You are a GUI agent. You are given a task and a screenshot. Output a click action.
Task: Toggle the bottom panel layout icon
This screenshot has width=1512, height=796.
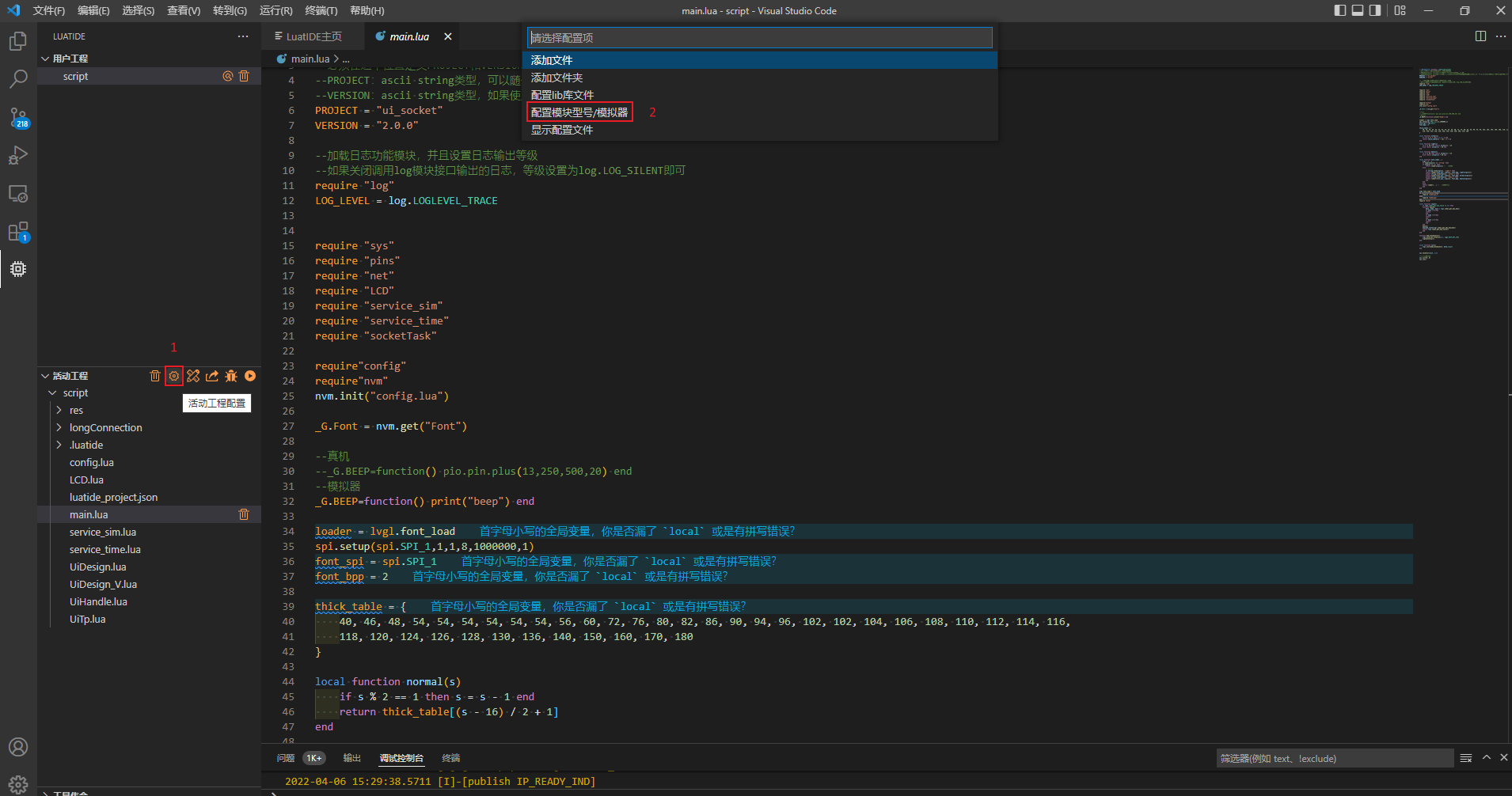(x=1358, y=10)
